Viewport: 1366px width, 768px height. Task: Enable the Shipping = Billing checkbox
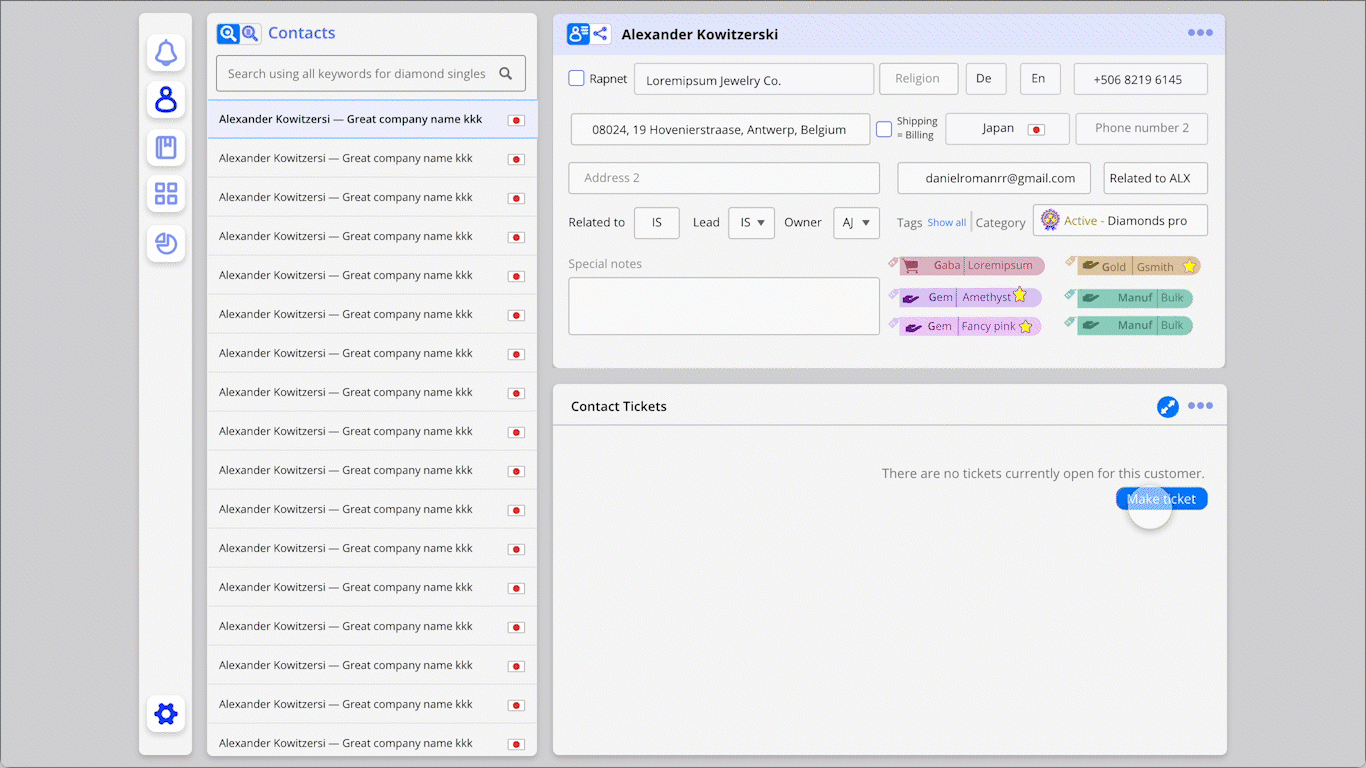coord(884,129)
